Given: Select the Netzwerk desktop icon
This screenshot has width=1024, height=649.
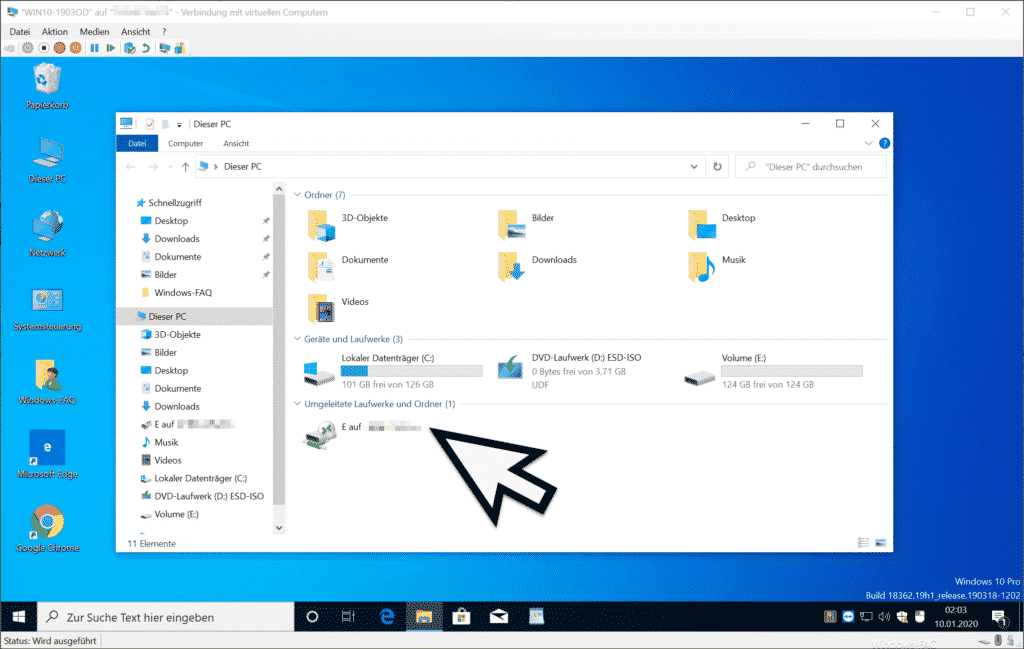Looking at the screenshot, I should pyautogui.click(x=47, y=234).
